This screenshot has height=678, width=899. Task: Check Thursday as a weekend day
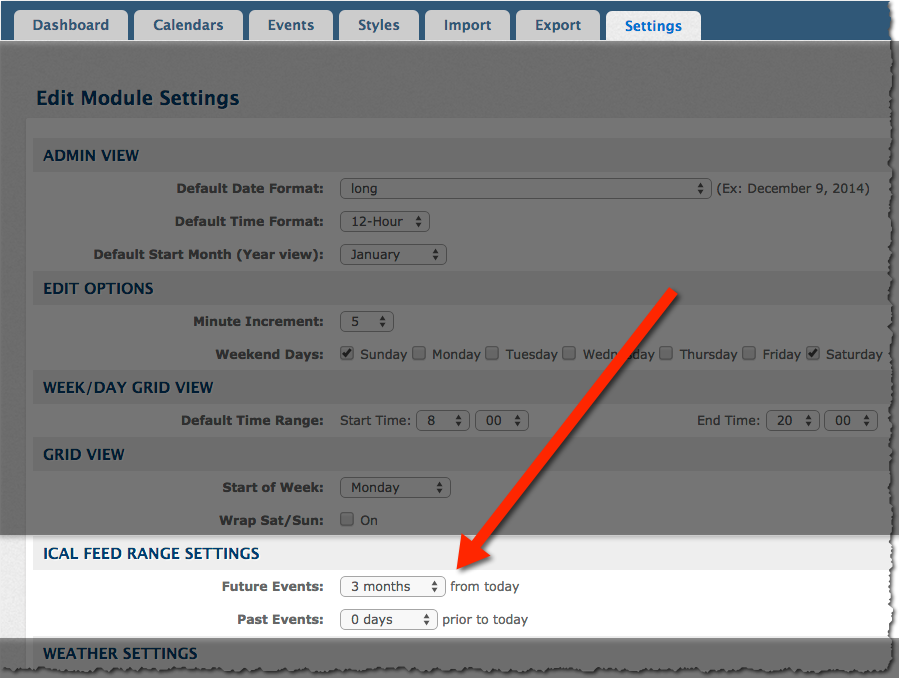pyautogui.click(x=666, y=353)
